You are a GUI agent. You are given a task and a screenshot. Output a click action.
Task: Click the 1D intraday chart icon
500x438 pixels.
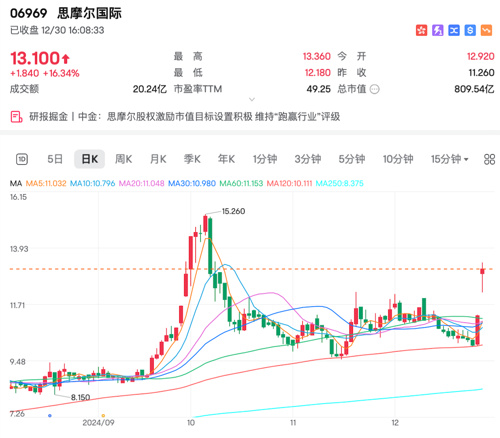(x=22, y=159)
